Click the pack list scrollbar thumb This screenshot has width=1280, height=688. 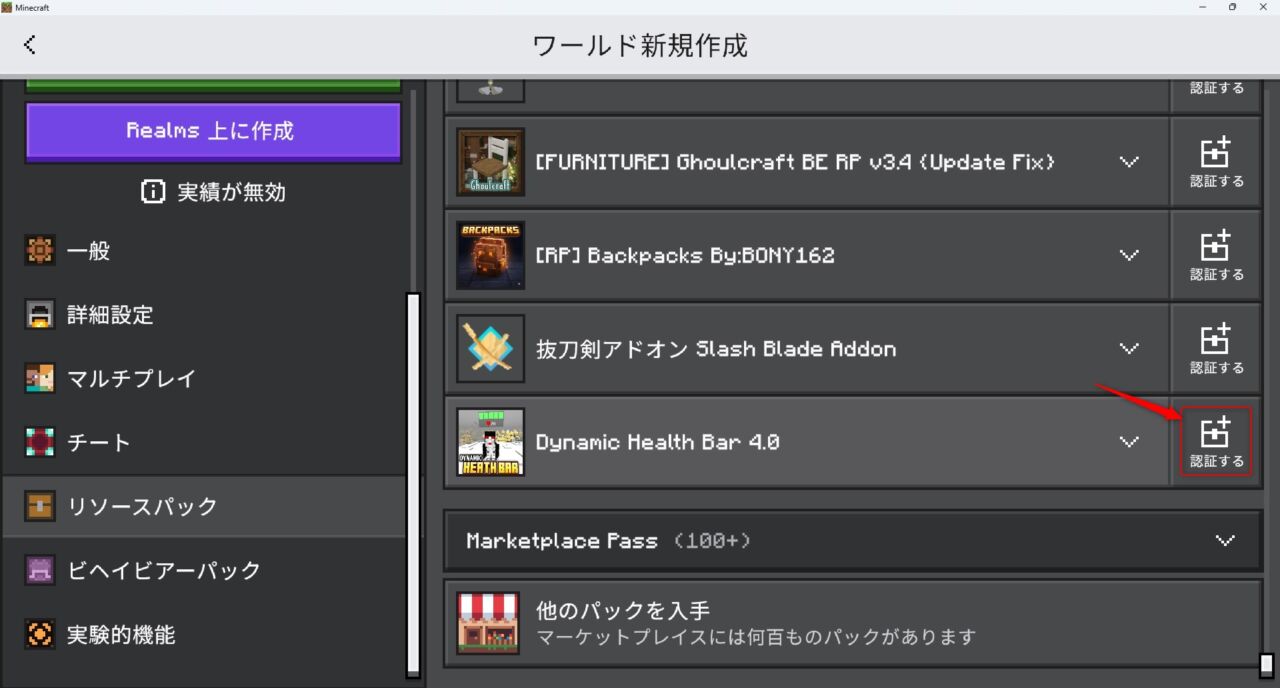1266,665
